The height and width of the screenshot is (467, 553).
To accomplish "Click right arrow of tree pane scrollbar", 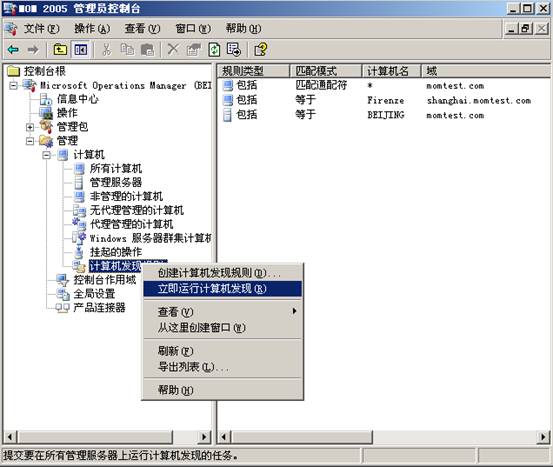I will [x=204, y=437].
